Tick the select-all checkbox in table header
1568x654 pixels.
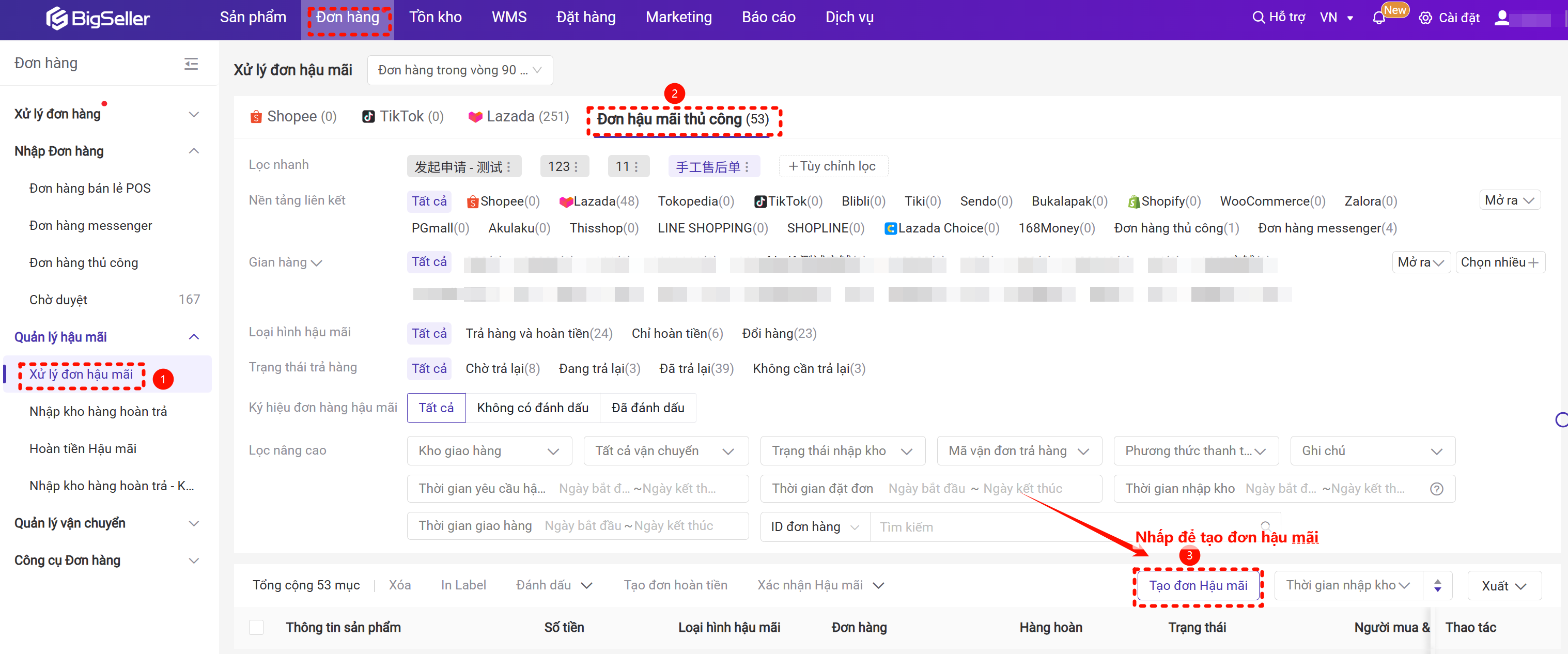256,627
